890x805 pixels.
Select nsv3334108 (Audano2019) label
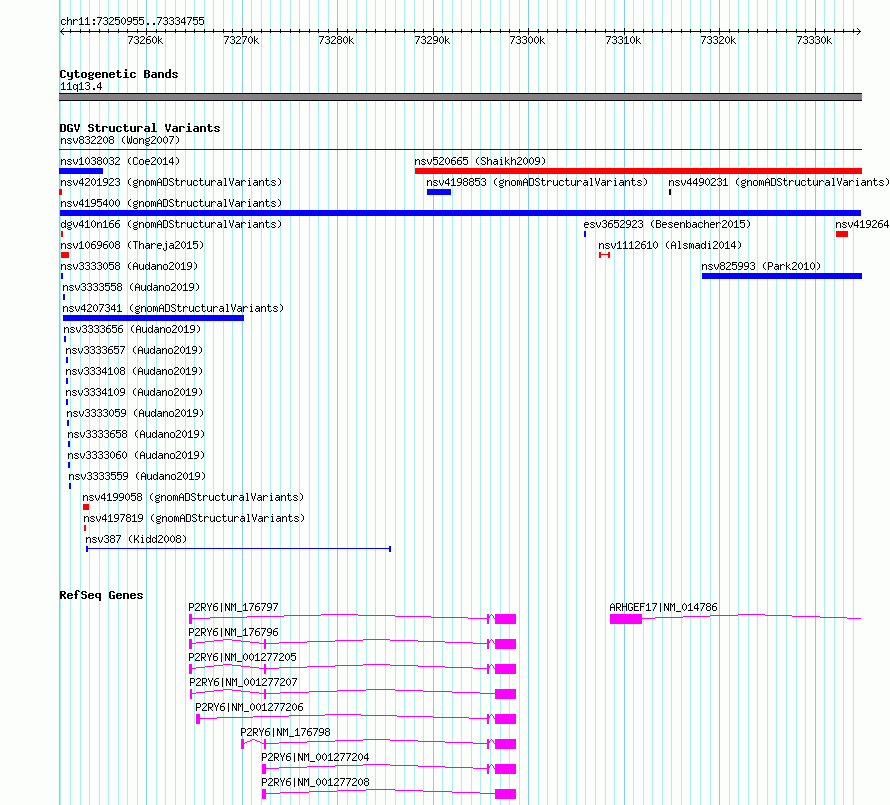point(134,371)
